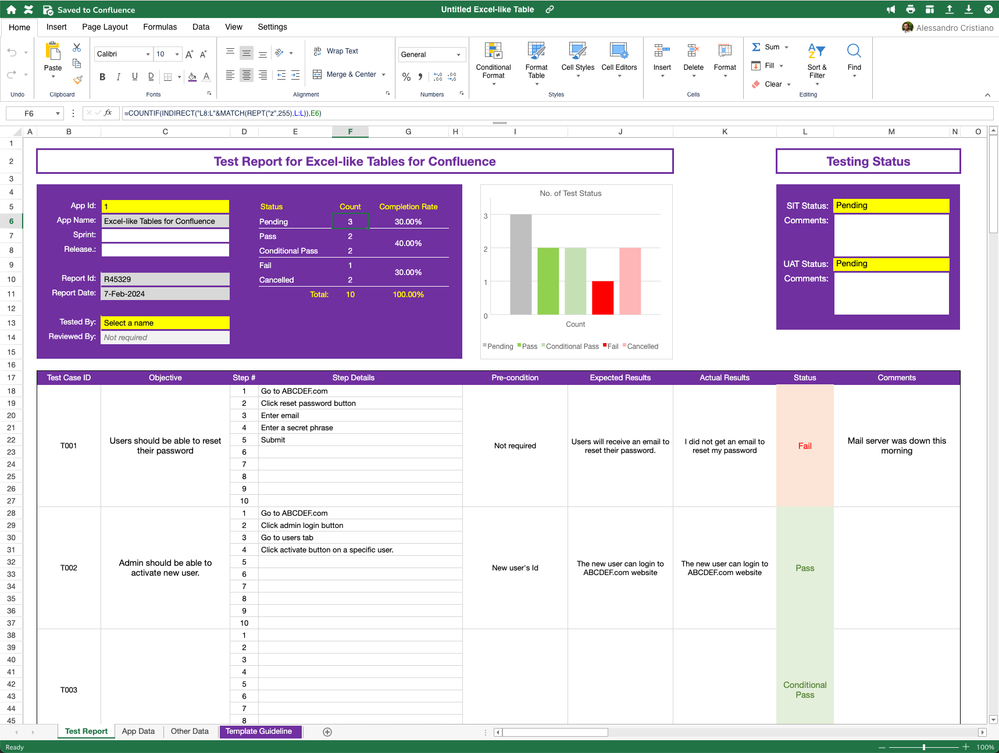Image resolution: width=999 pixels, height=753 pixels.
Task: Click the Clear button
Action: click(768, 84)
